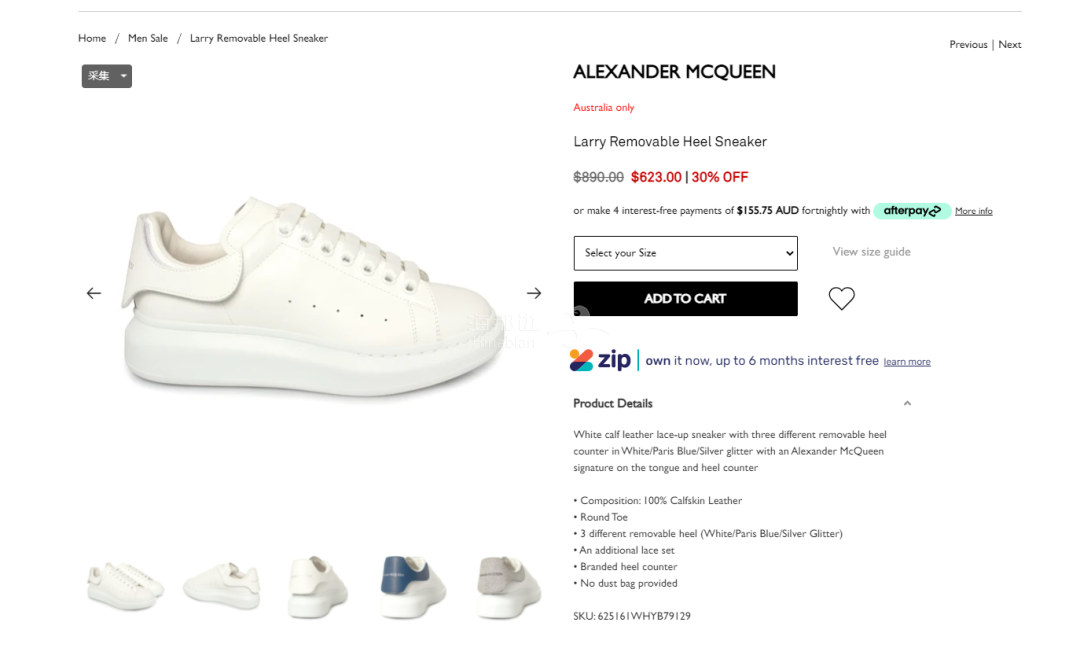Show next product image with right arrow

pyautogui.click(x=534, y=293)
